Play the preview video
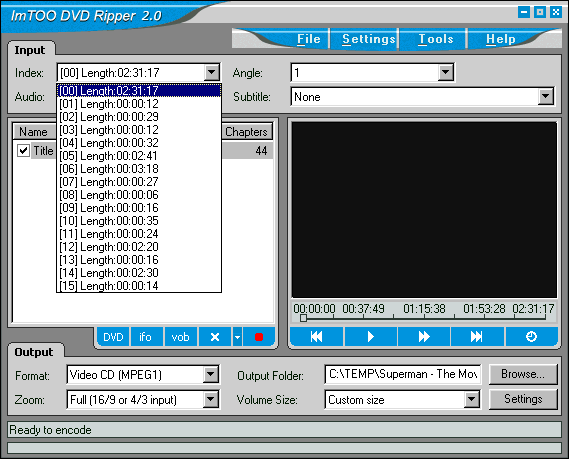 (x=370, y=337)
